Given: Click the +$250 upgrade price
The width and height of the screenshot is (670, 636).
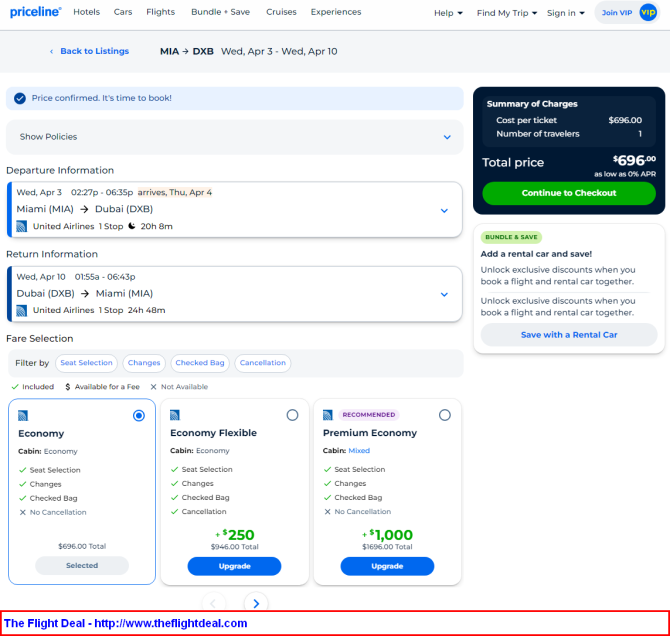Looking at the screenshot, I should click(235, 535).
